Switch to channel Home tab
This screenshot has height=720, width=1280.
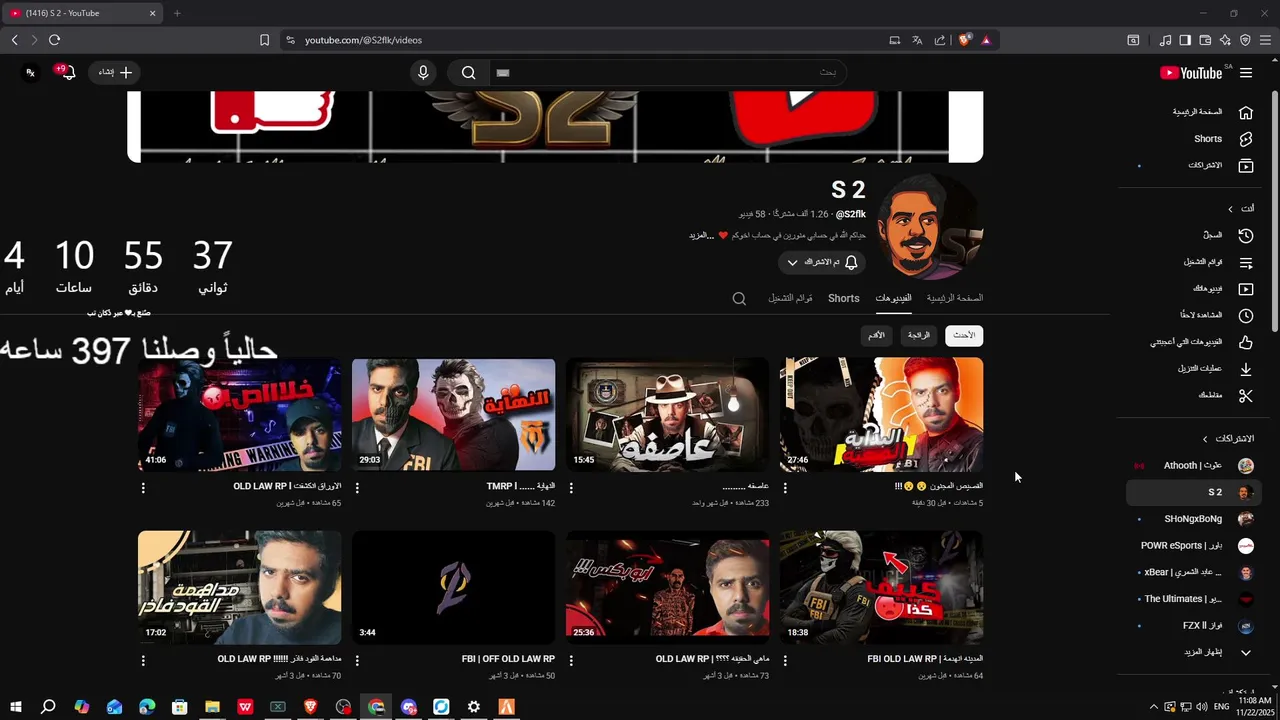click(x=954, y=298)
